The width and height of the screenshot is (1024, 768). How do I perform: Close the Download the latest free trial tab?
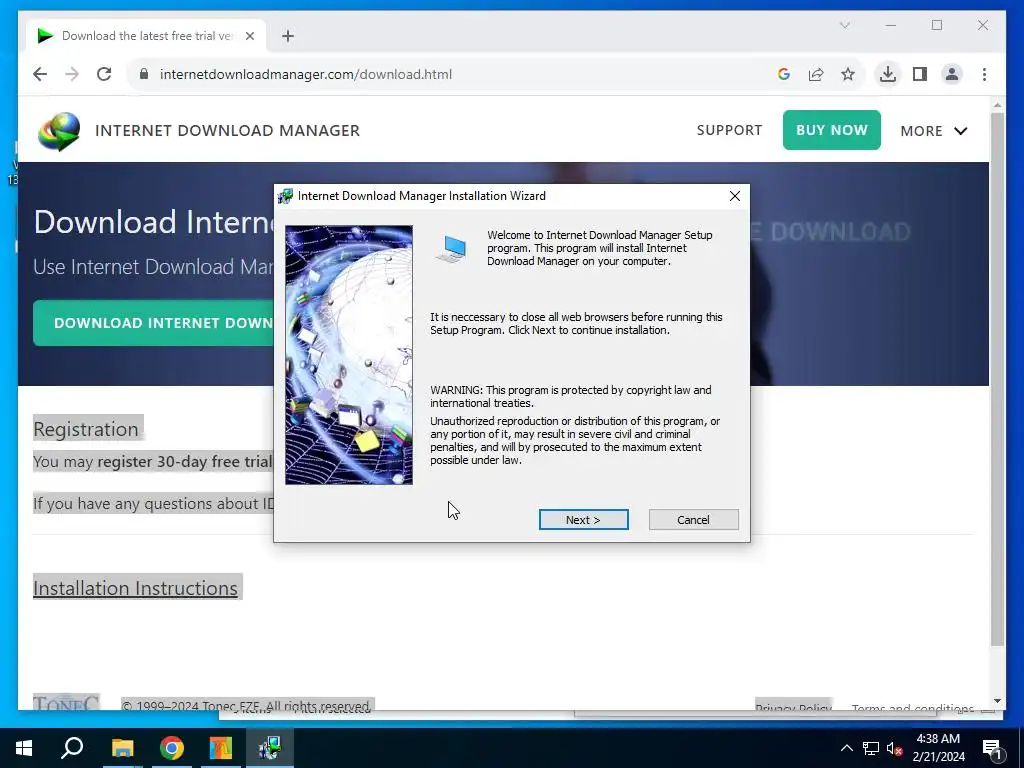tap(249, 36)
